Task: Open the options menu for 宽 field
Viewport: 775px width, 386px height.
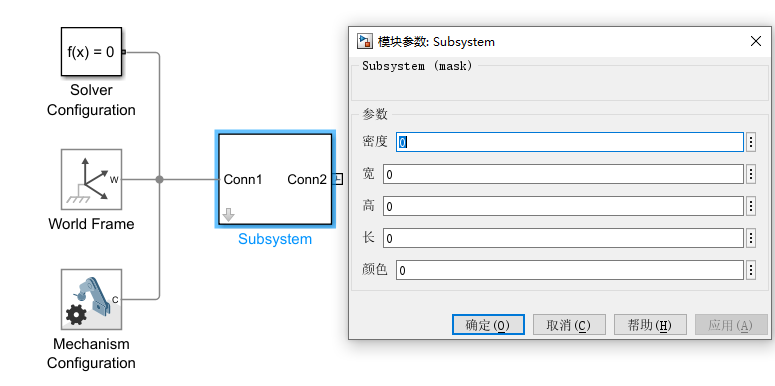Action: click(x=751, y=174)
